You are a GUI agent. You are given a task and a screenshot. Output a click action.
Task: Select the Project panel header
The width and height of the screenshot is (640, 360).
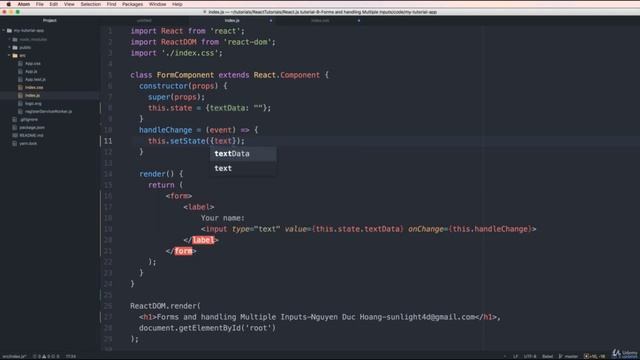click(x=49, y=20)
